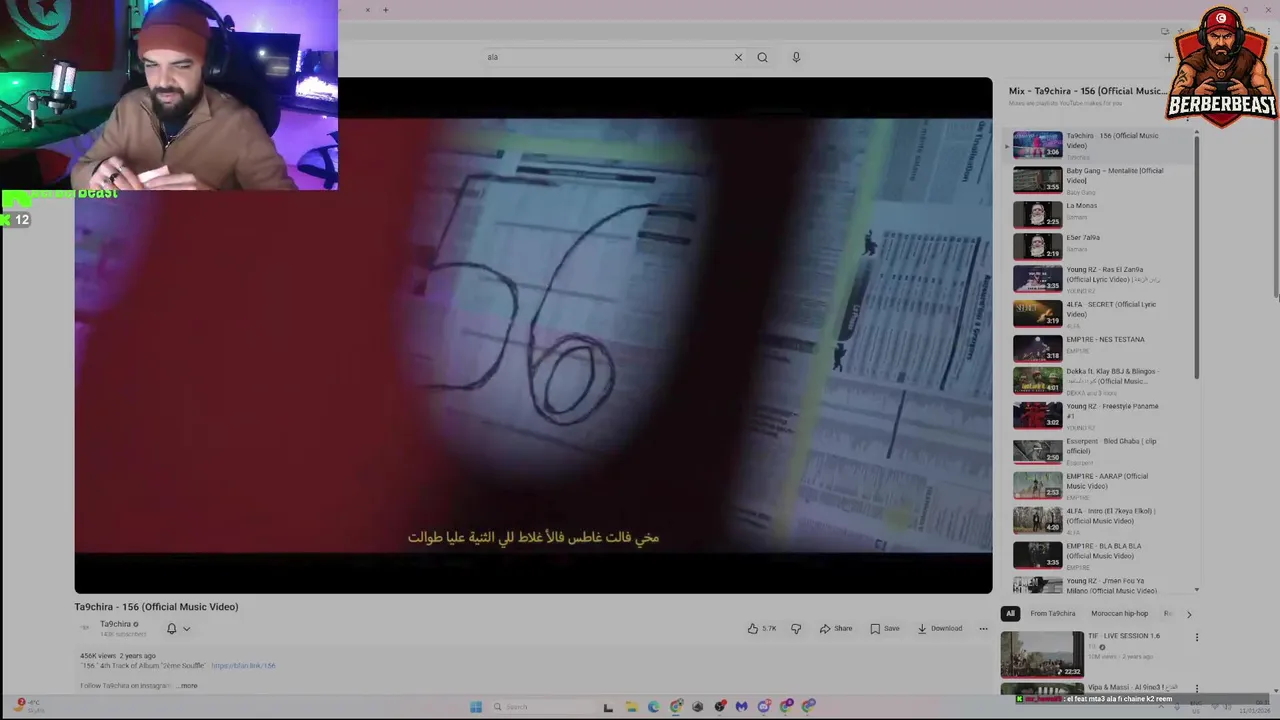1280x720 pixels.
Task: Click the 156 music video player
Action: (x=533, y=335)
